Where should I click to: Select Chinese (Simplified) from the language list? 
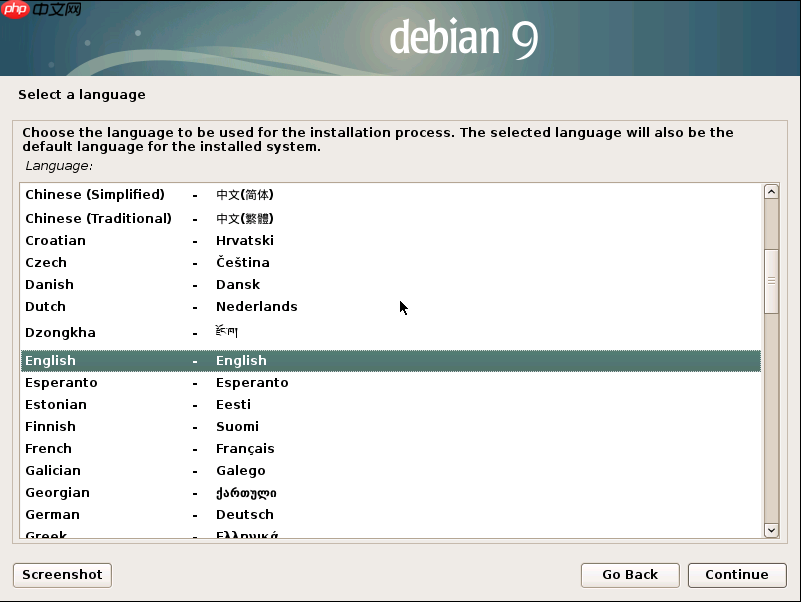(120, 194)
